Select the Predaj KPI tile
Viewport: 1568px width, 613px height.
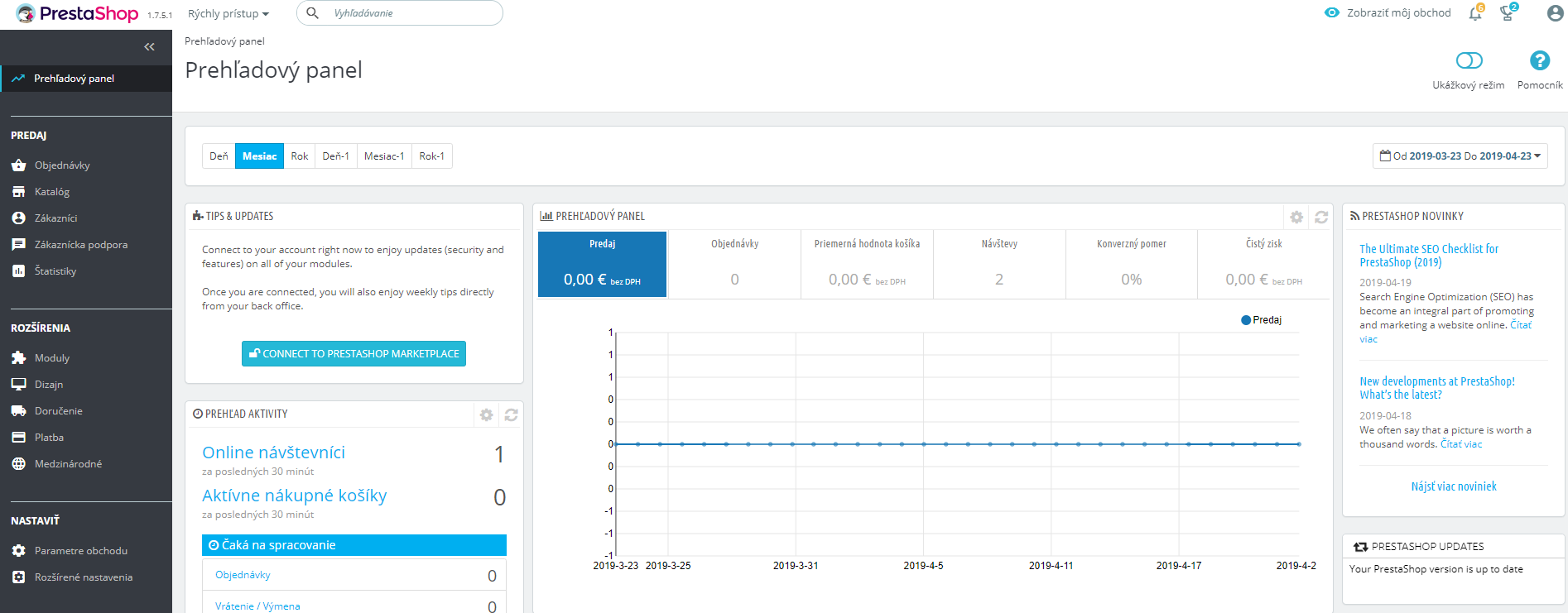(x=602, y=264)
